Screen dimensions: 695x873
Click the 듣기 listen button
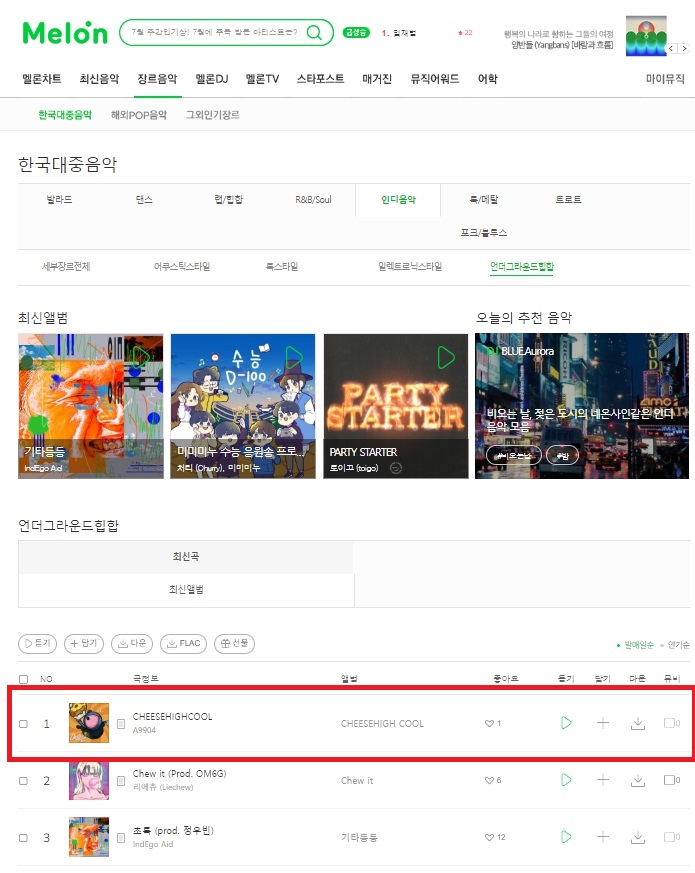click(38, 643)
